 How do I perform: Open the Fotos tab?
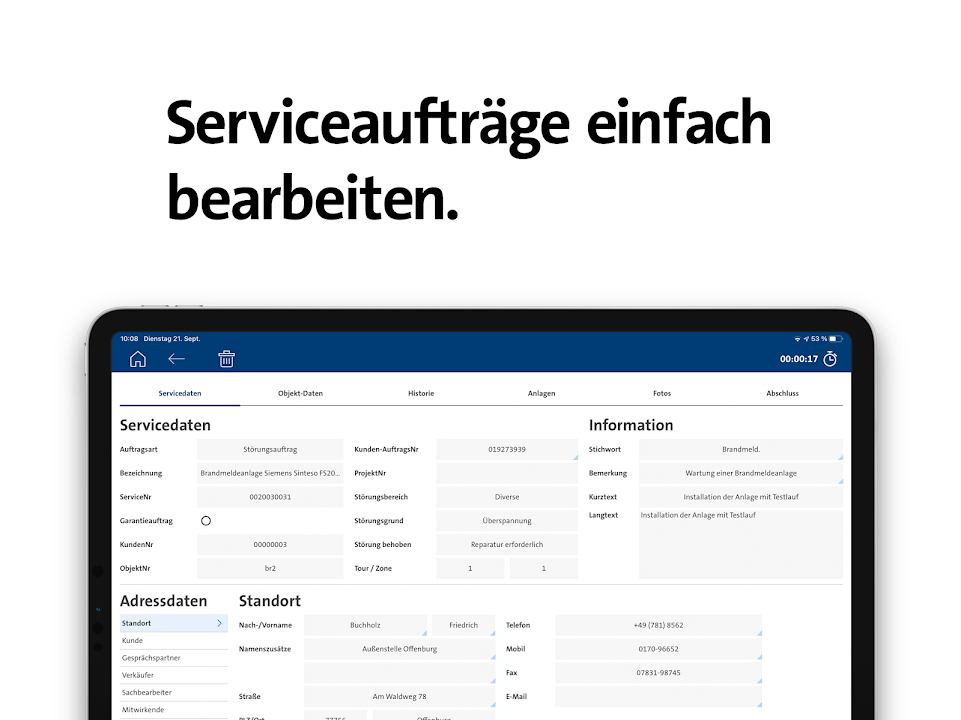click(x=662, y=394)
